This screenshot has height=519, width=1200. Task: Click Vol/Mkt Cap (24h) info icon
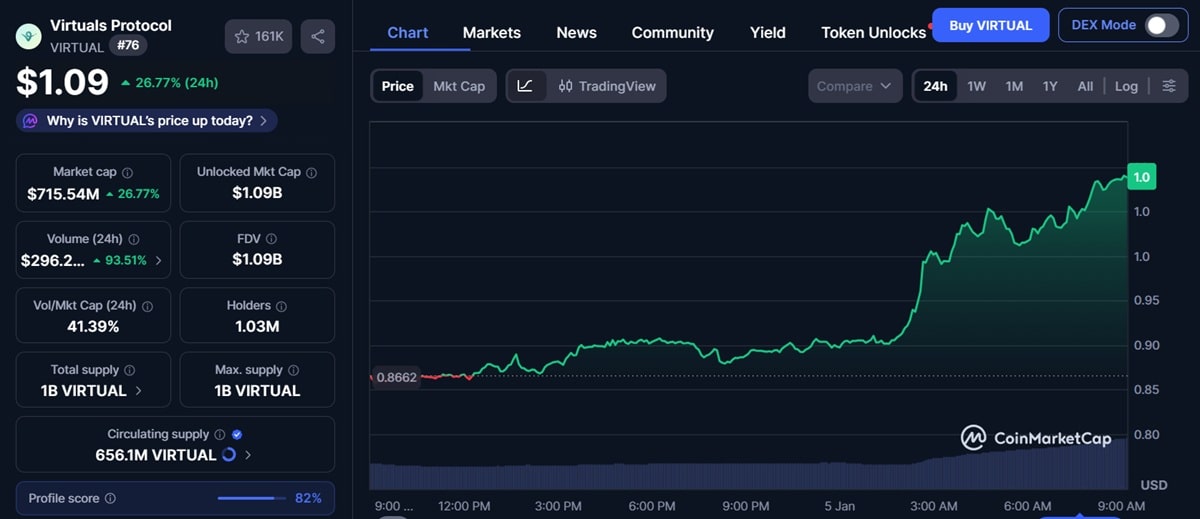click(146, 306)
